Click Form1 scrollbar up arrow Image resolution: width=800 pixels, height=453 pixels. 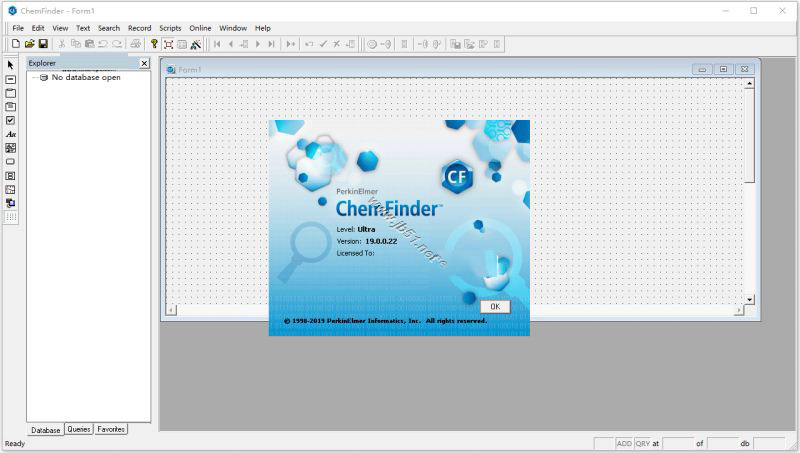pos(749,83)
